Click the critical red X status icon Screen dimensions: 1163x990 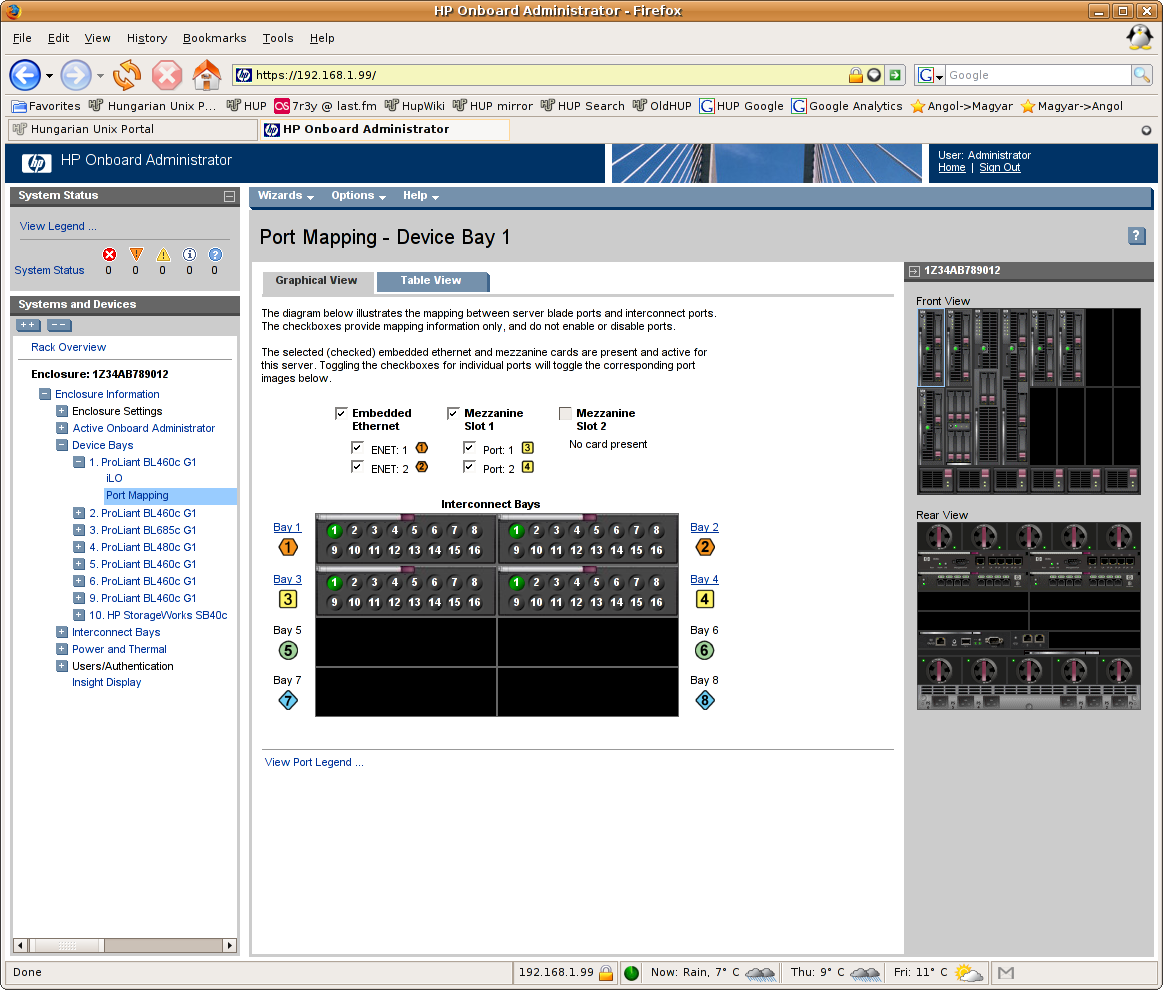[109, 254]
